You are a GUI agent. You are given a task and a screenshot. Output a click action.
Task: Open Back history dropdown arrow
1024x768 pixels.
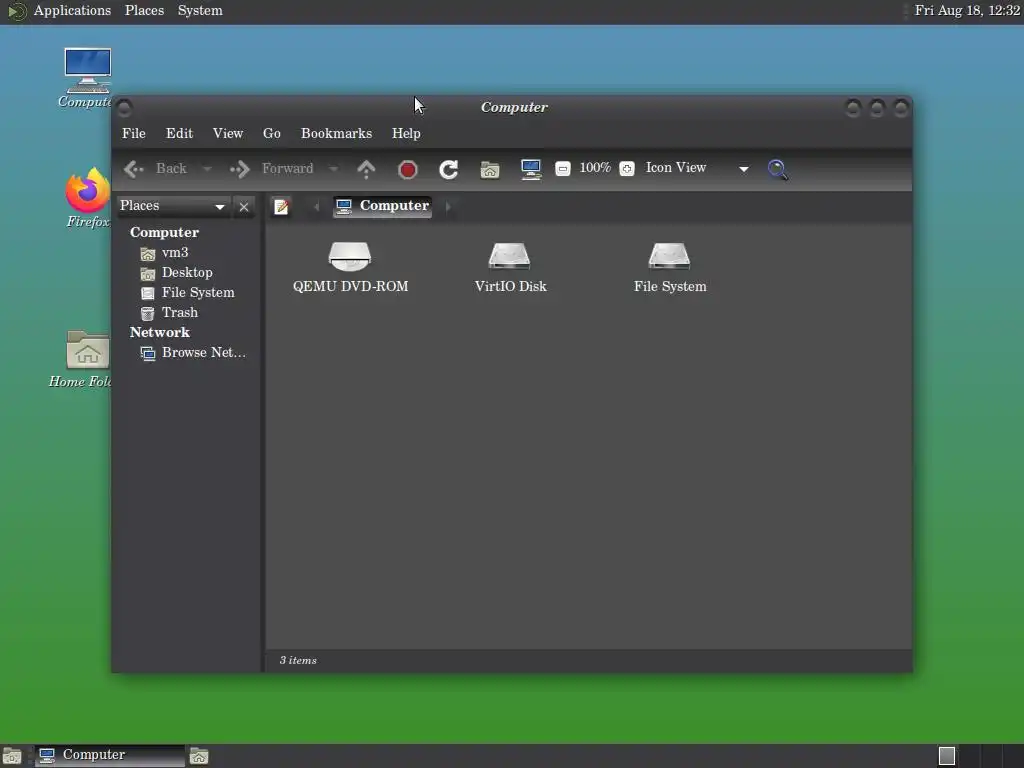[x=207, y=169]
